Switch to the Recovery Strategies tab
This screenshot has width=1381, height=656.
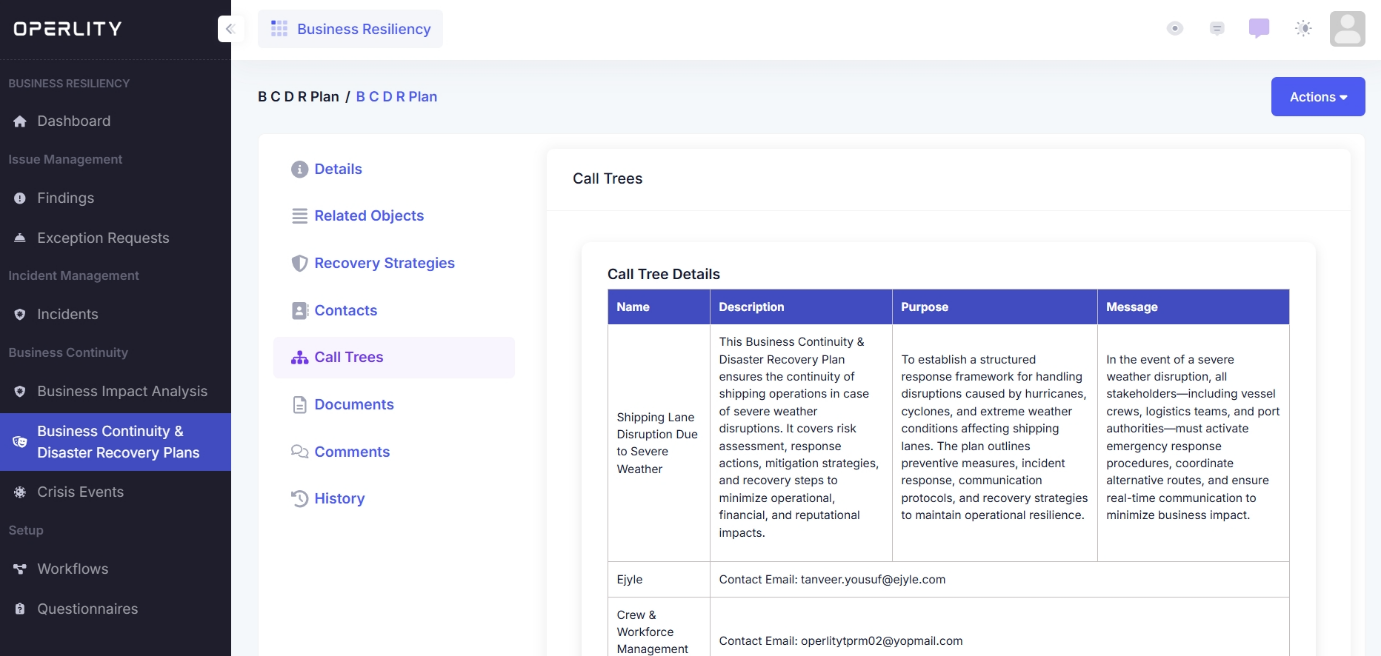click(384, 263)
